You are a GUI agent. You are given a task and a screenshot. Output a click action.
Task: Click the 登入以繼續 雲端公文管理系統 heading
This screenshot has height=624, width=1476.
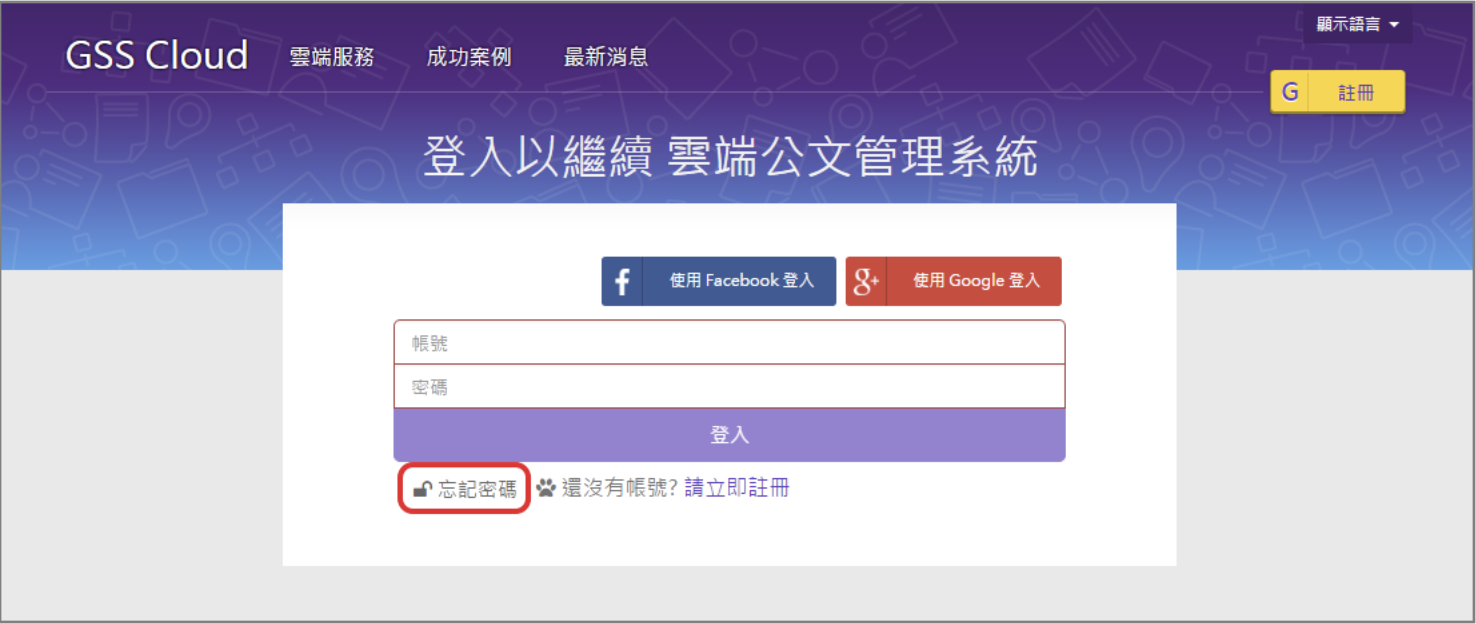[x=730, y=158]
